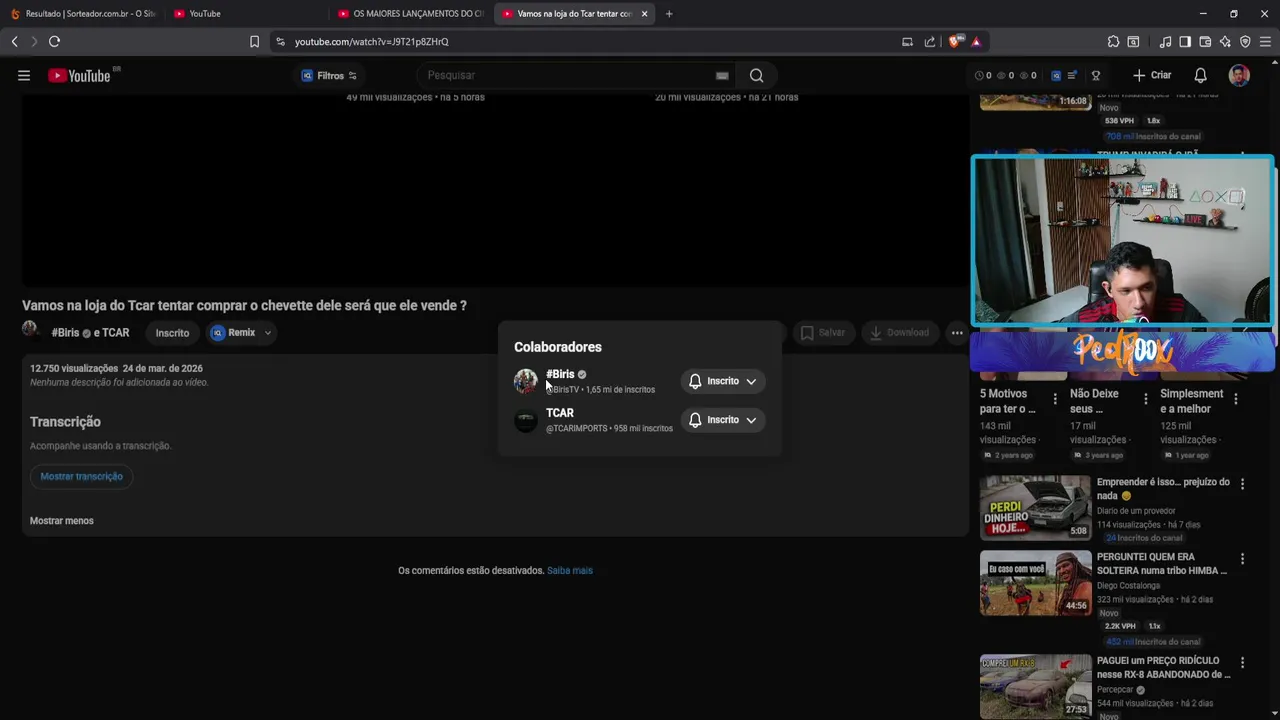
Task: Click the Brave Rewards triangle icon
Action: (976, 41)
